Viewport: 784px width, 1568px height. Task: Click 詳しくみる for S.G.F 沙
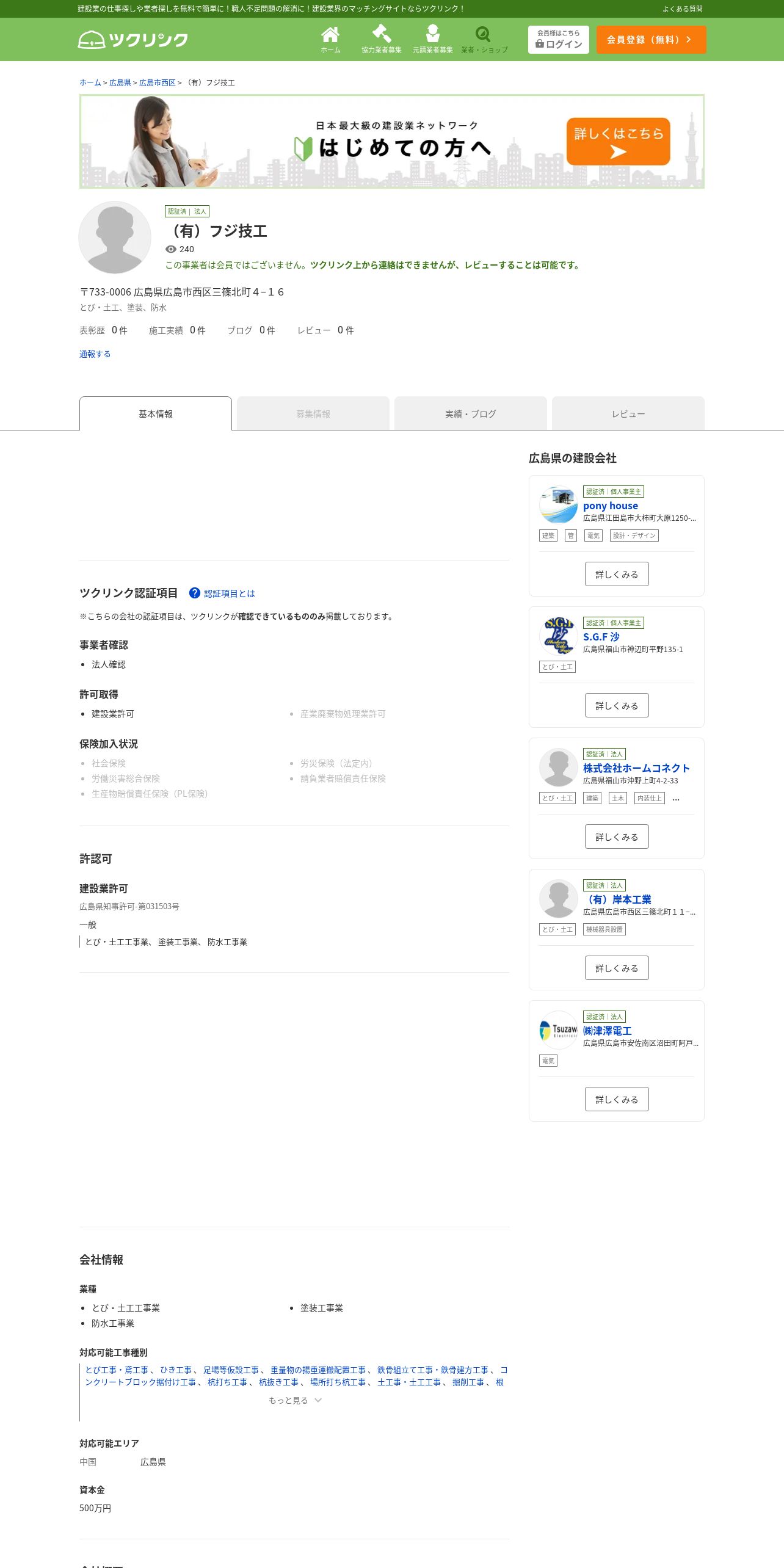[x=617, y=705]
